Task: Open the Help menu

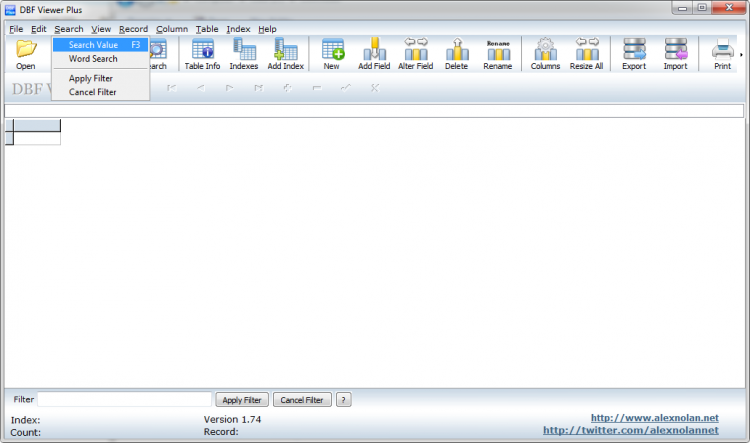Action: point(267,29)
